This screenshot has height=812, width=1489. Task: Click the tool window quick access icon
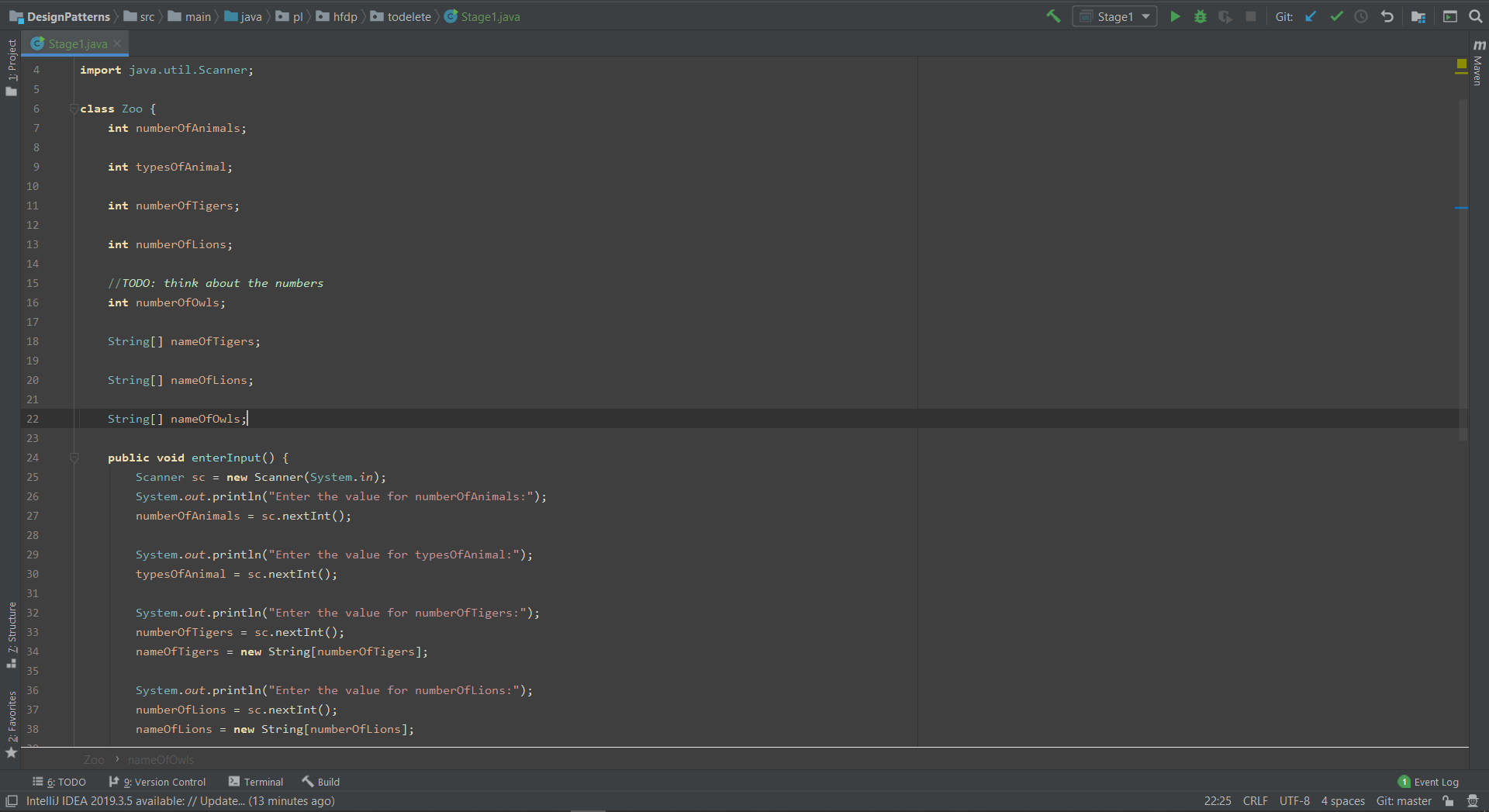[12, 801]
